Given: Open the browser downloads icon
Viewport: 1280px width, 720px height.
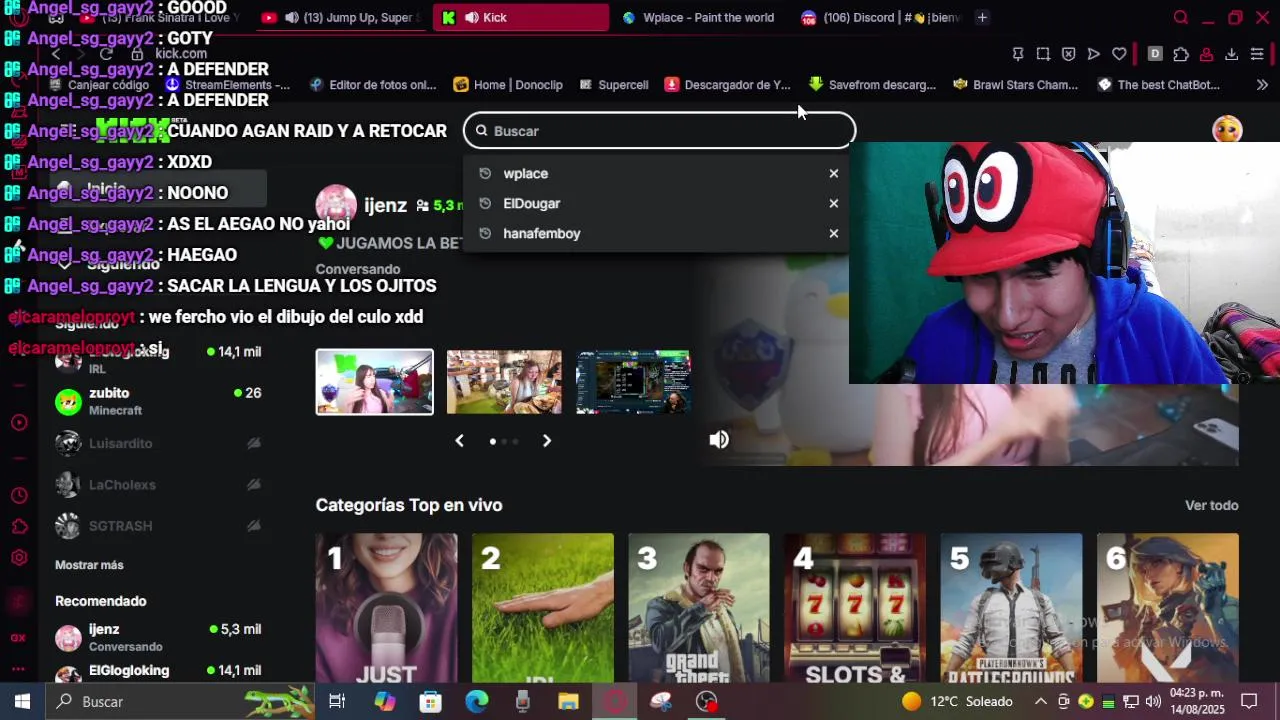Looking at the screenshot, I should (x=1231, y=54).
